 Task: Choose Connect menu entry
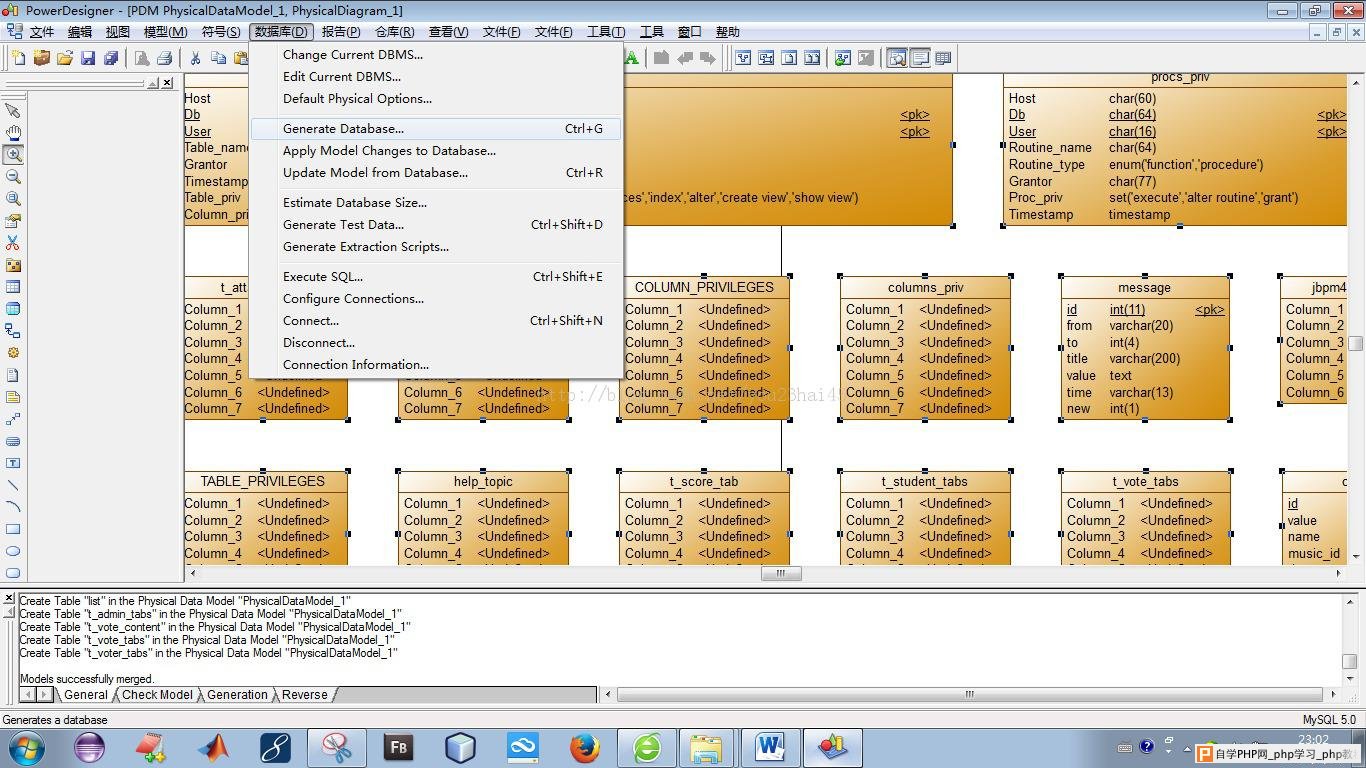(436, 321)
